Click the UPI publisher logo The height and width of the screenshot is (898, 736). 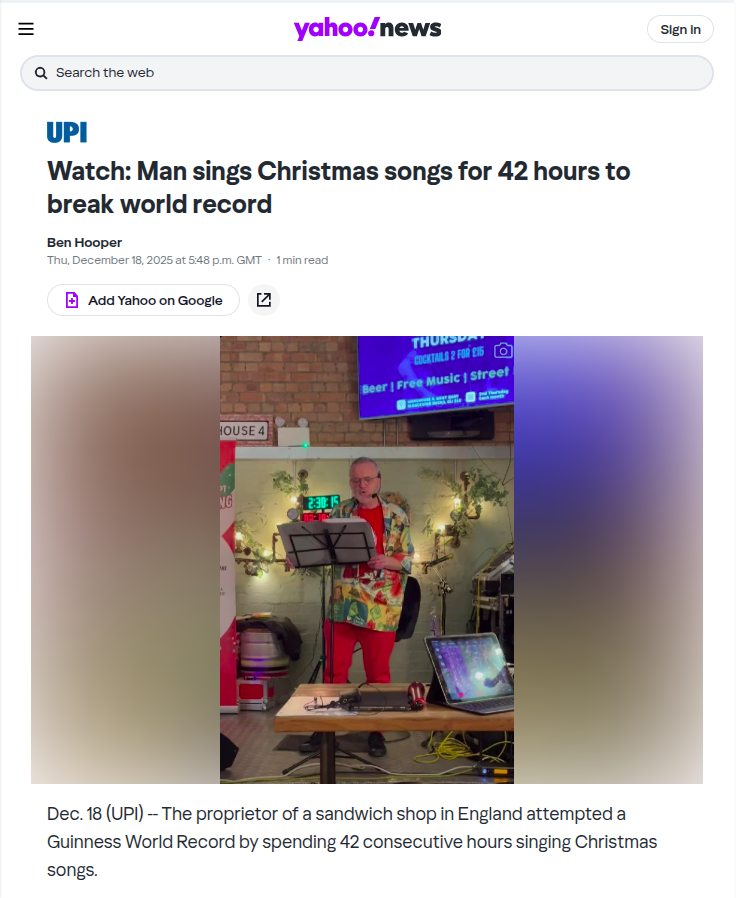click(x=67, y=132)
